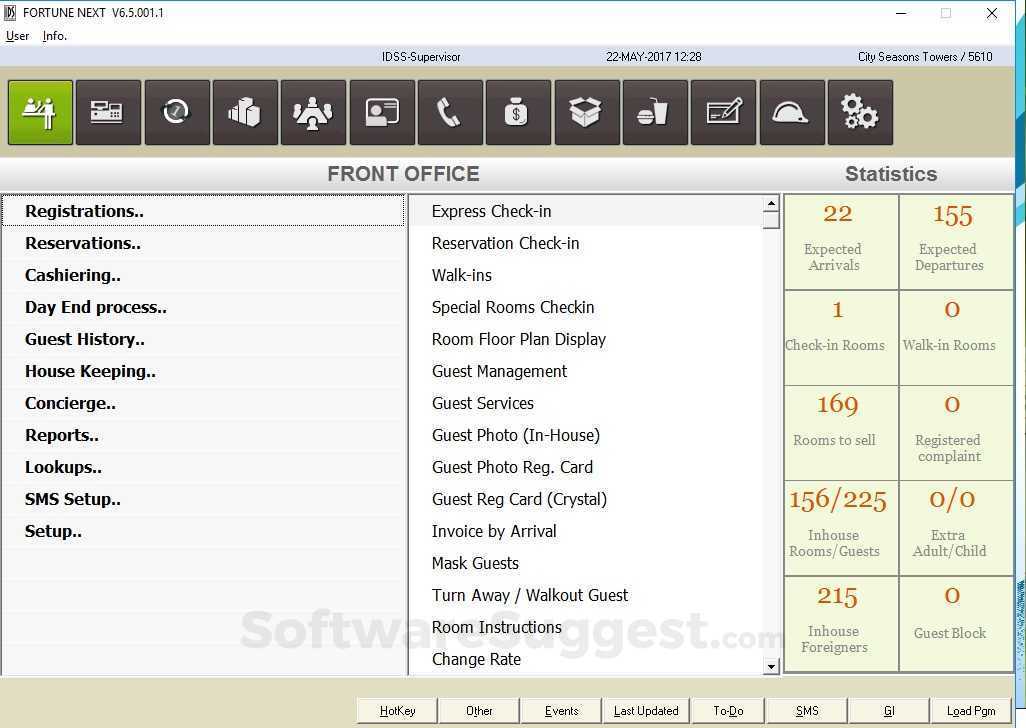Open the Settings gears icon
Screen dimensions: 1026x728
click(860, 112)
